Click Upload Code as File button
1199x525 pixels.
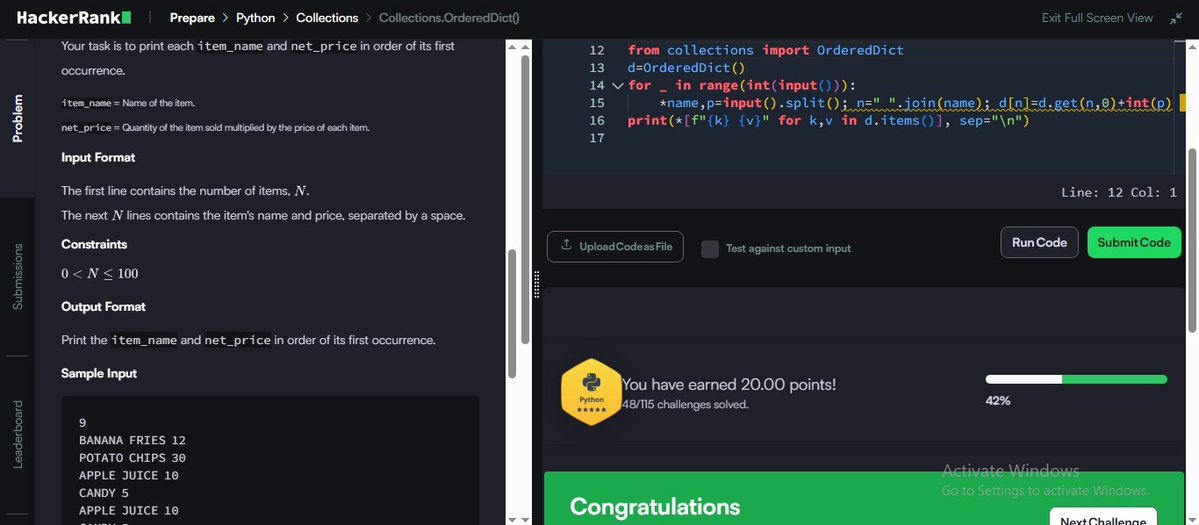[x=616, y=246]
